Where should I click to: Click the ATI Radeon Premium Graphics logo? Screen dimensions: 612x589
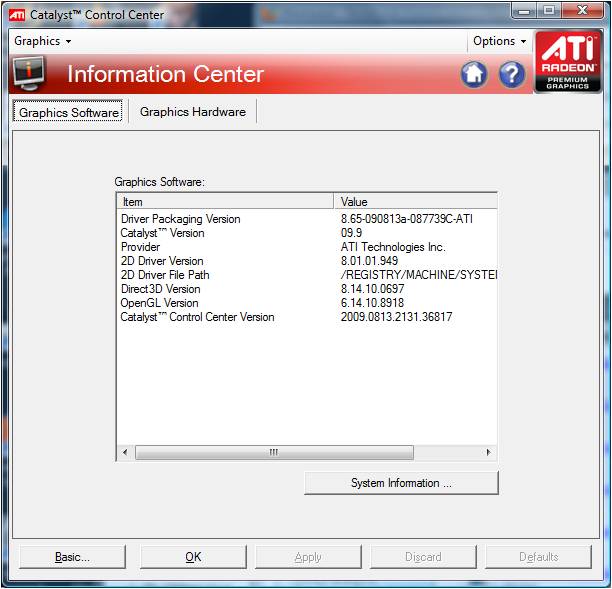point(568,62)
